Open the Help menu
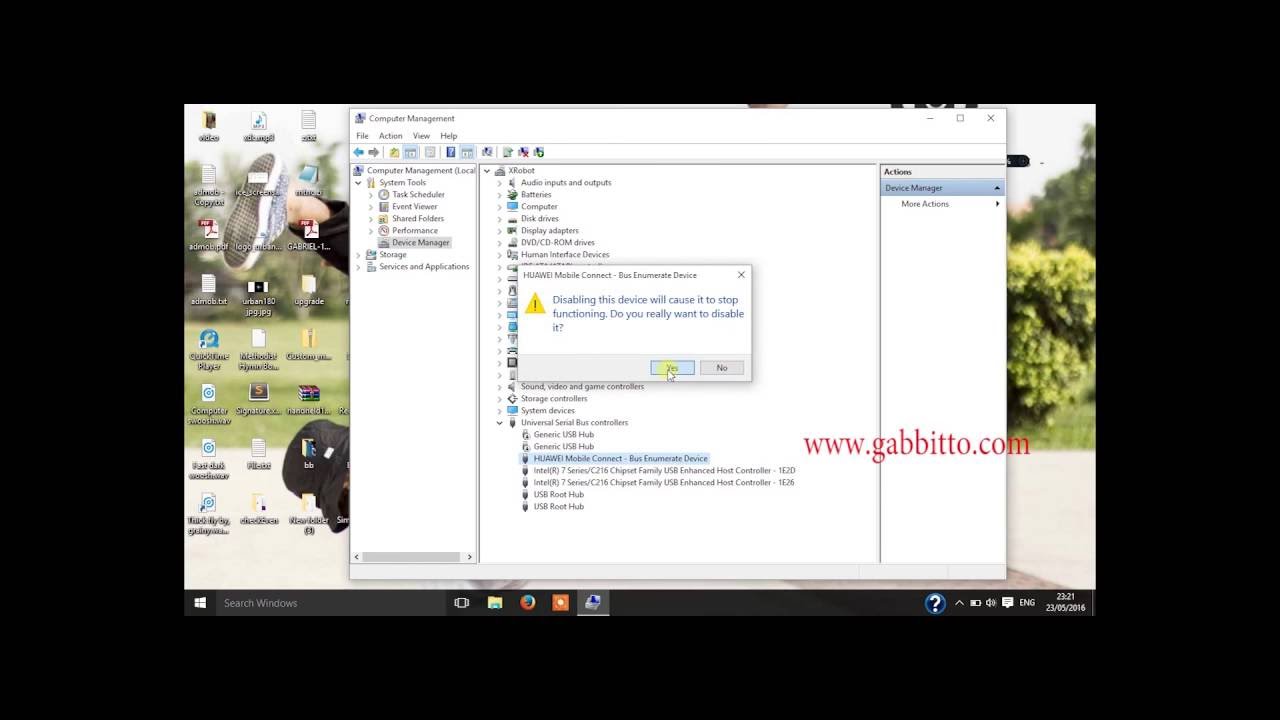Viewport: 1280px width, 720px height. pyautogui.click(x=449, y=136)
